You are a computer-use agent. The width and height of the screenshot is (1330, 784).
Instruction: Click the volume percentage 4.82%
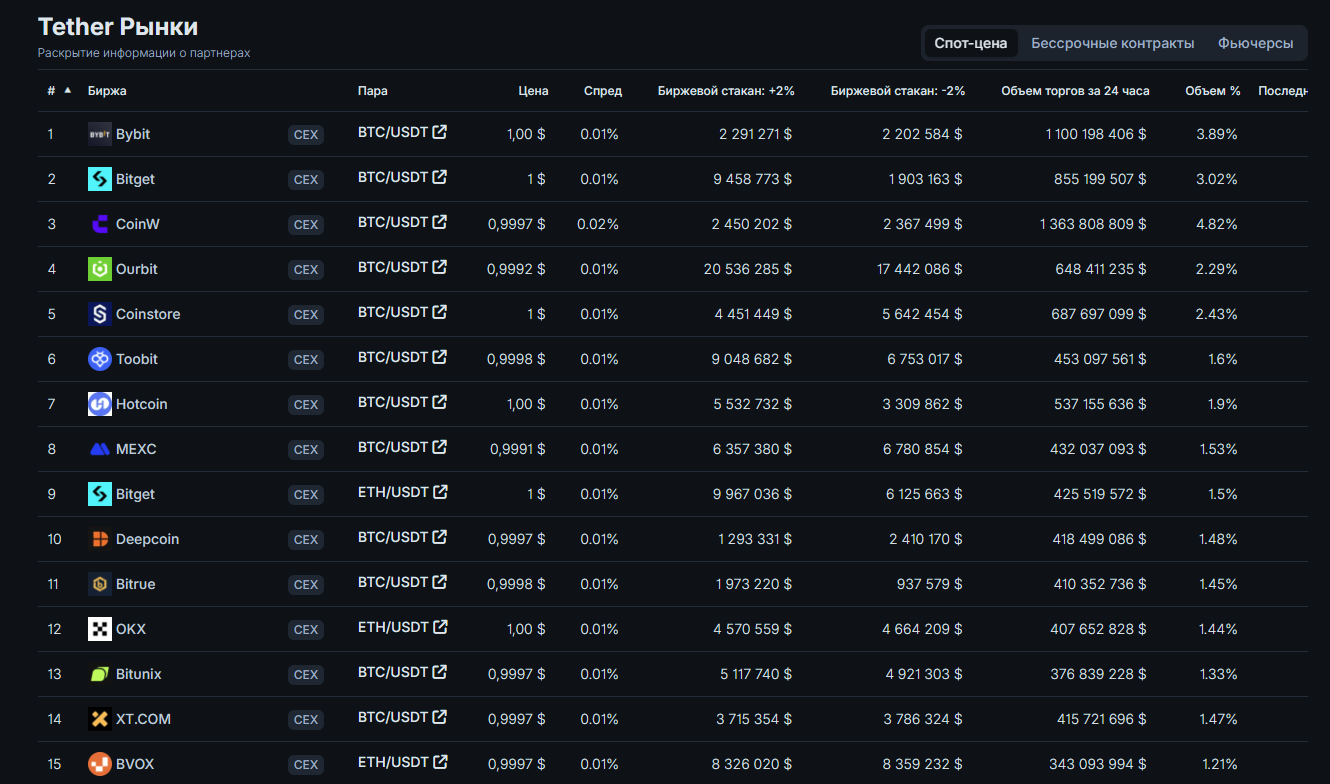[1217, 224]
